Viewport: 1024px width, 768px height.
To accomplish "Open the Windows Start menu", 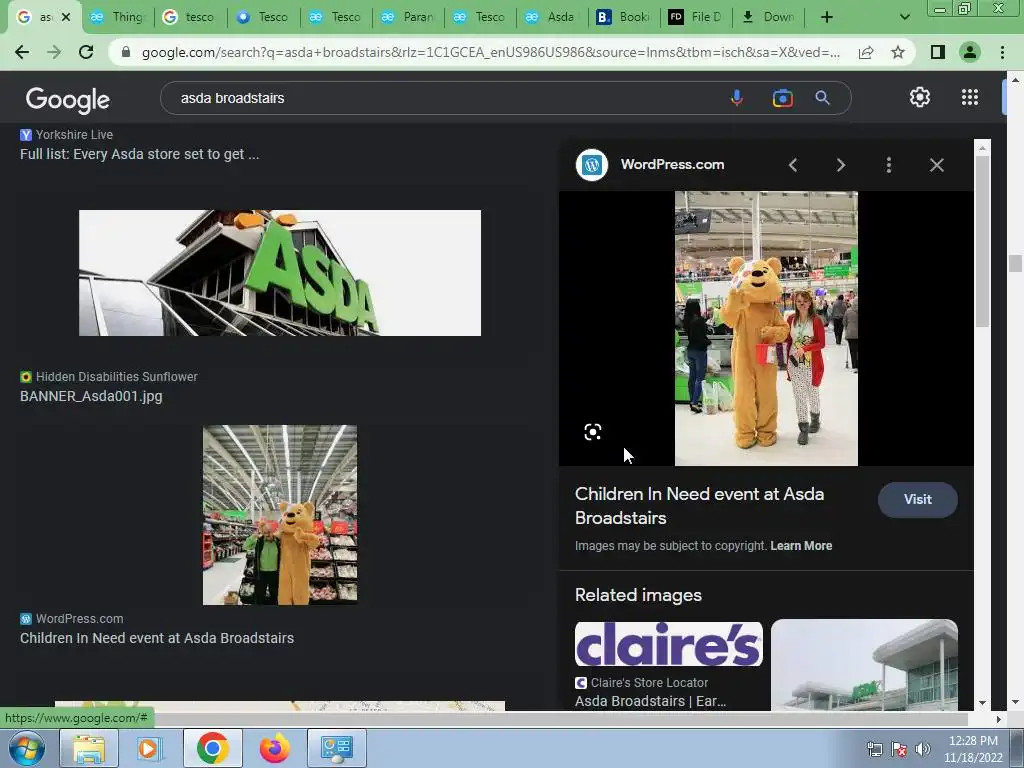I will pos(26,748).
